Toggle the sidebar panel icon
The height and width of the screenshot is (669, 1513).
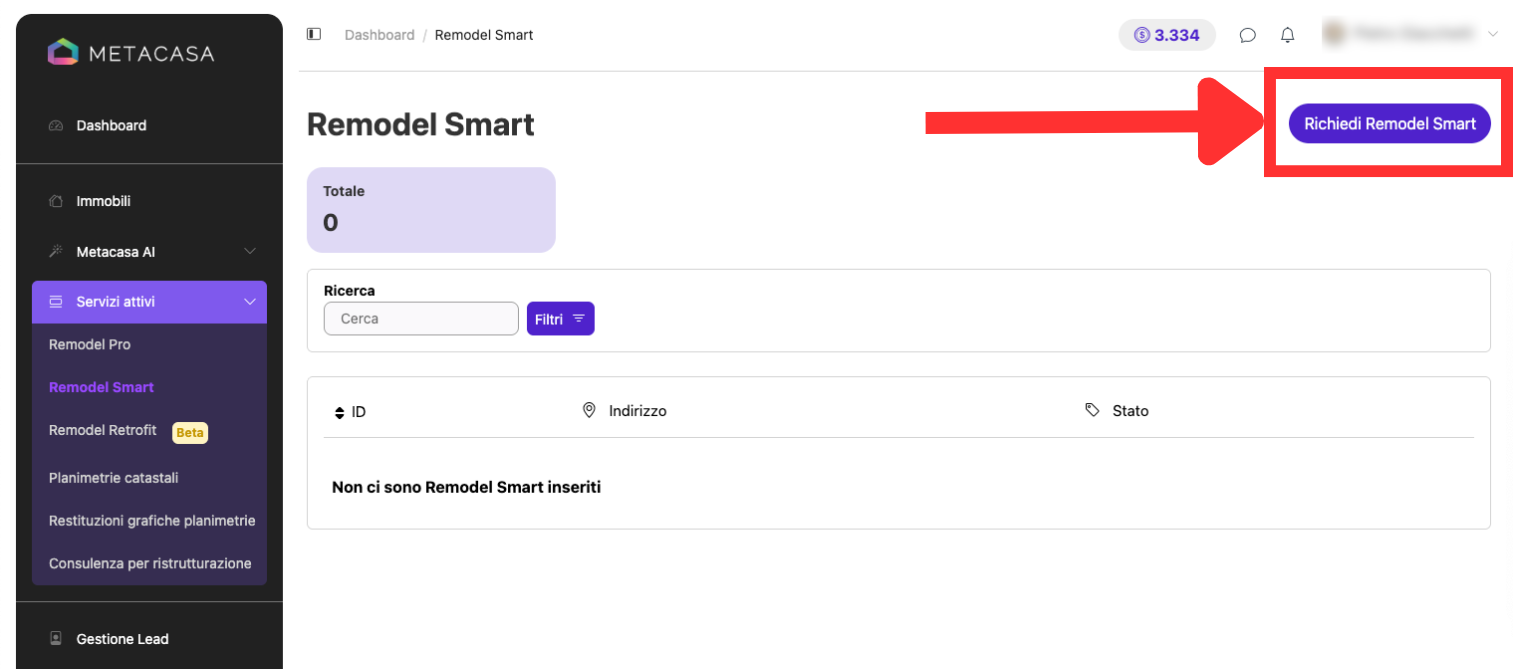[x=314, y=34]
